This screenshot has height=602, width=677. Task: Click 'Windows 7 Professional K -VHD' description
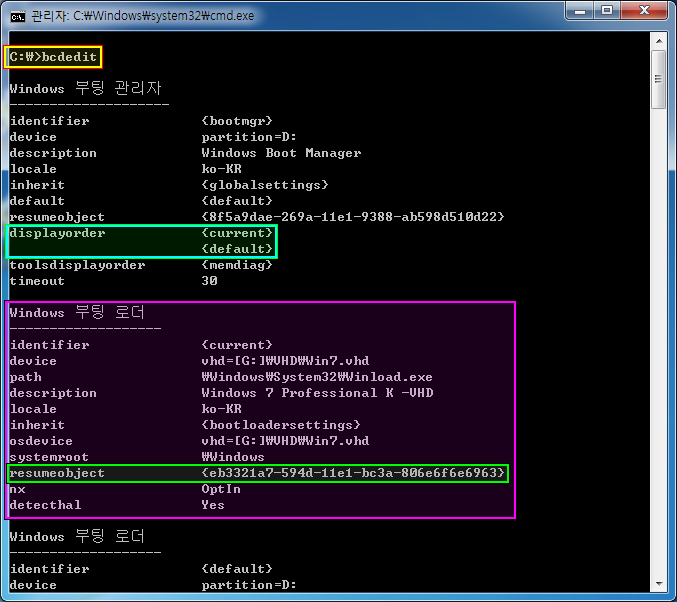coord(317,393)
